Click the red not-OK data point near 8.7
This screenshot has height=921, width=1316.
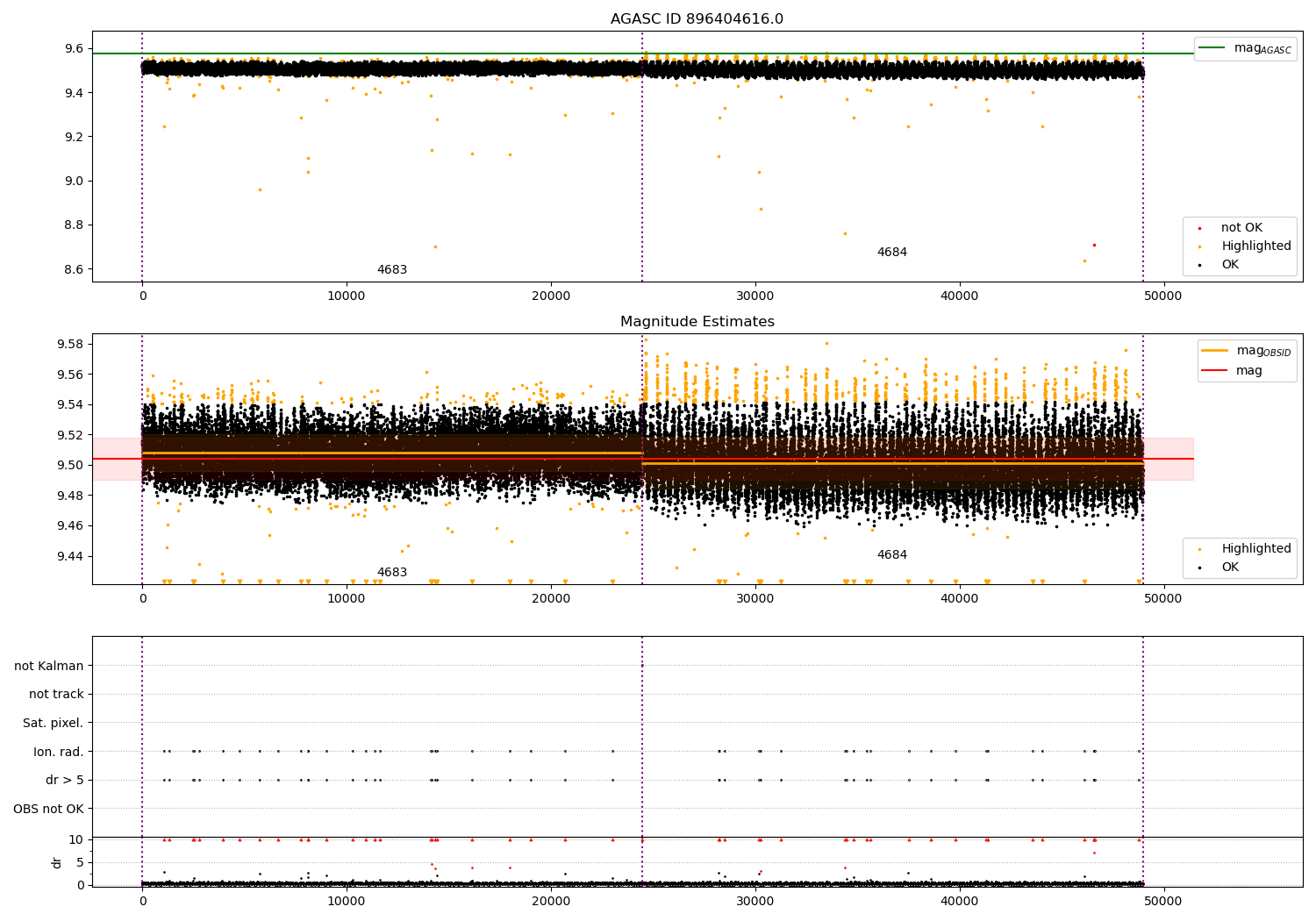click(x=1094, y=245)
